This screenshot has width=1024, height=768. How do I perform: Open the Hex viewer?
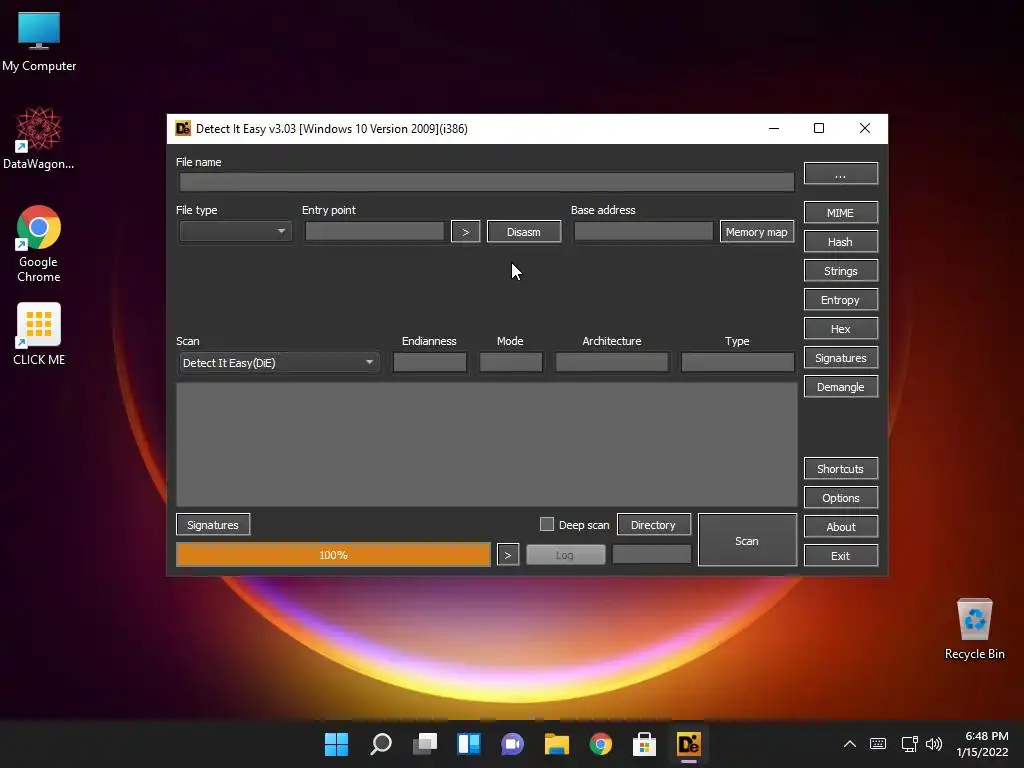pos(840,329)
